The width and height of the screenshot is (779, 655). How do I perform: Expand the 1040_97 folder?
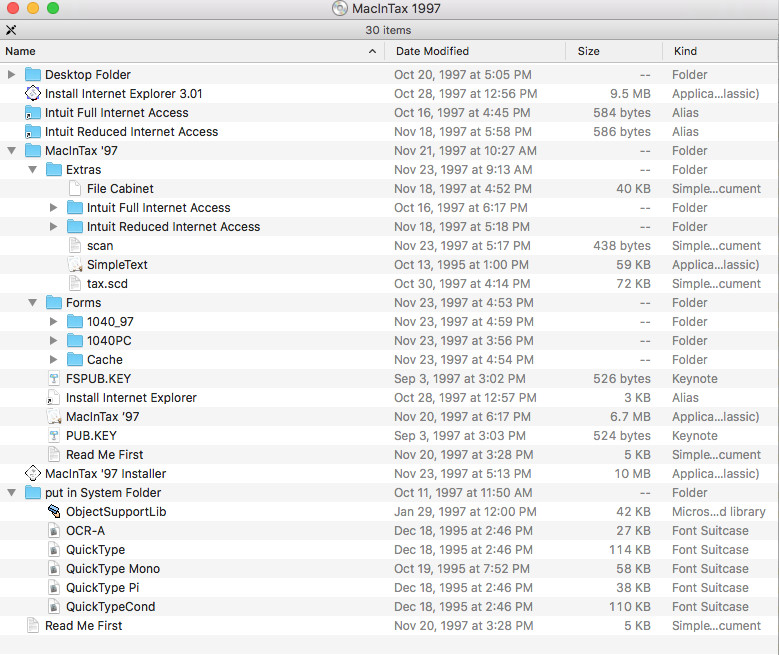(53, 322)
